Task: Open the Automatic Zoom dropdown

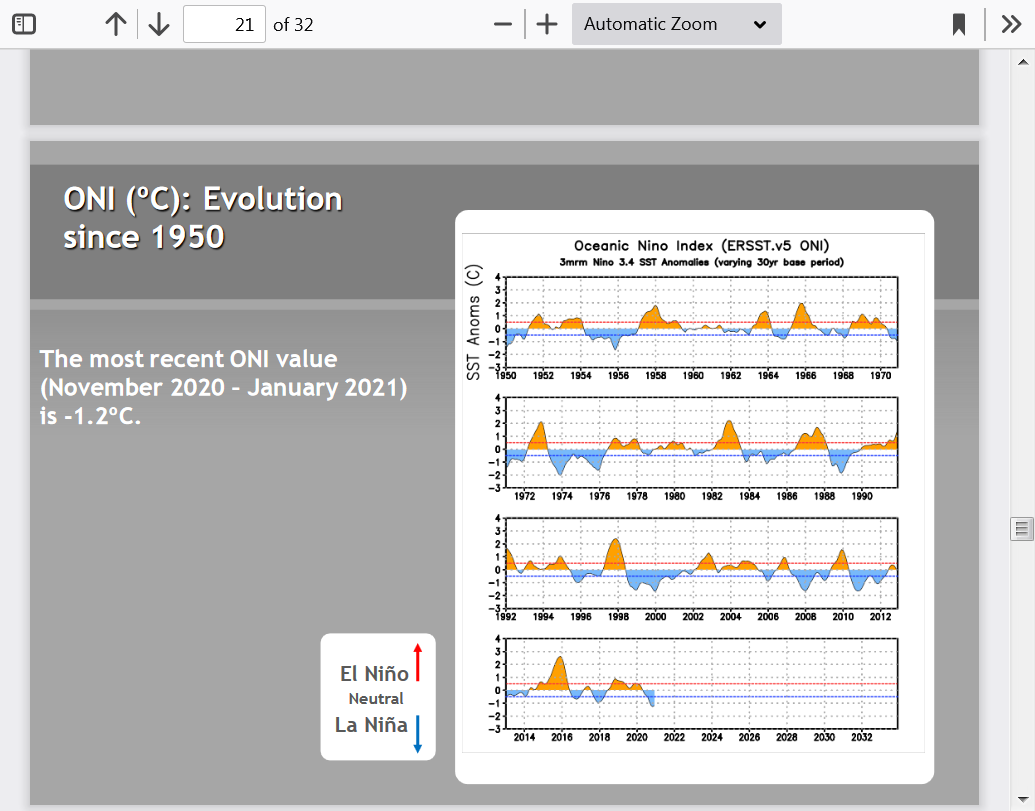Action: 676,24
